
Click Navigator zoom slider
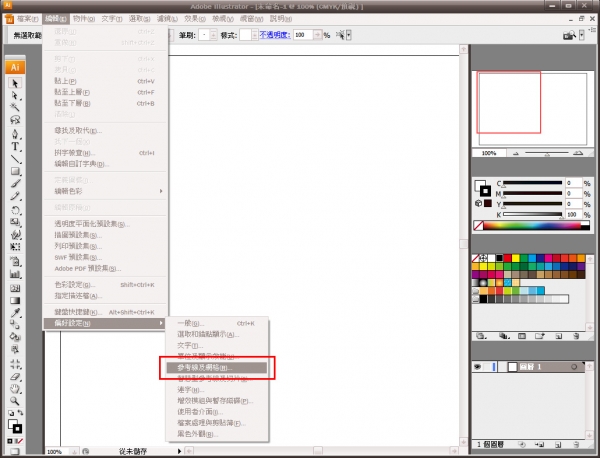point(547,153)
